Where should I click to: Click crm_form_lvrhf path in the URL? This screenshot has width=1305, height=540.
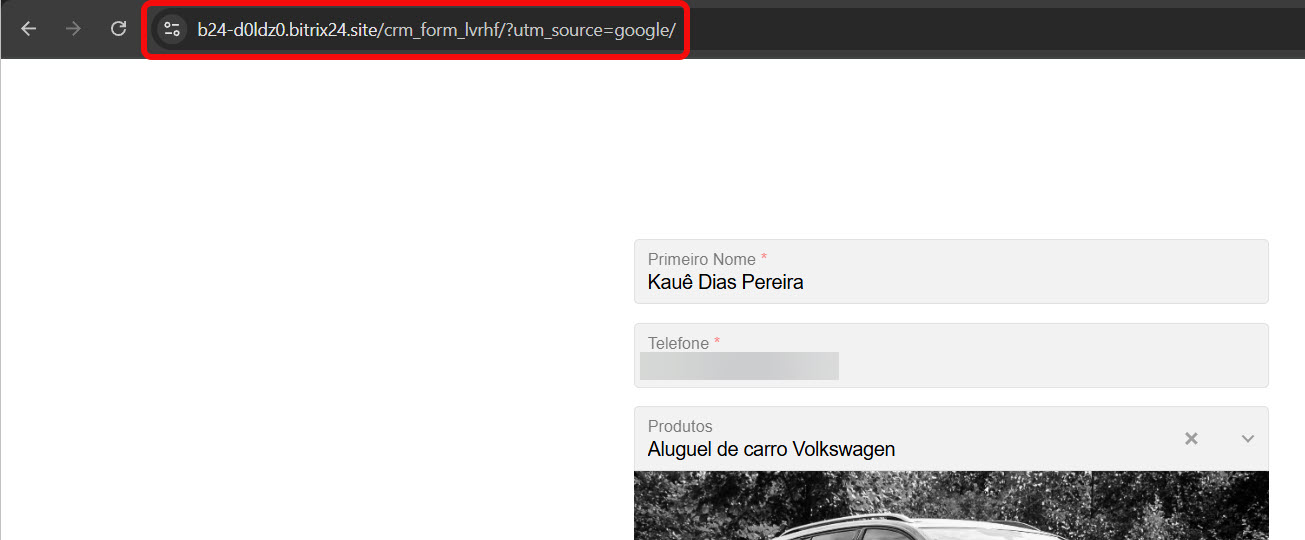(x=440, y=30)
